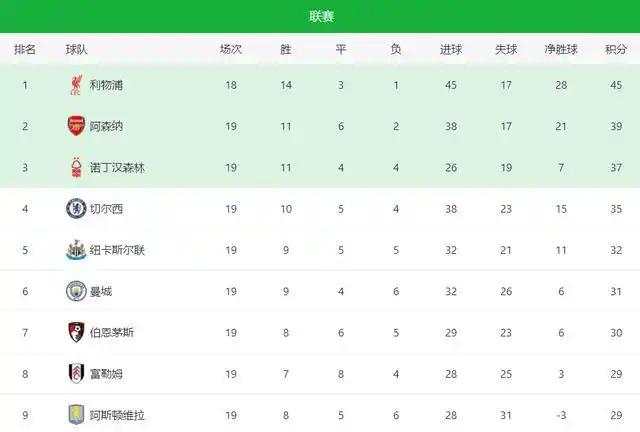Click the Liverpool club crest icon
Screen dimensions: 640x432
(75, 86)
